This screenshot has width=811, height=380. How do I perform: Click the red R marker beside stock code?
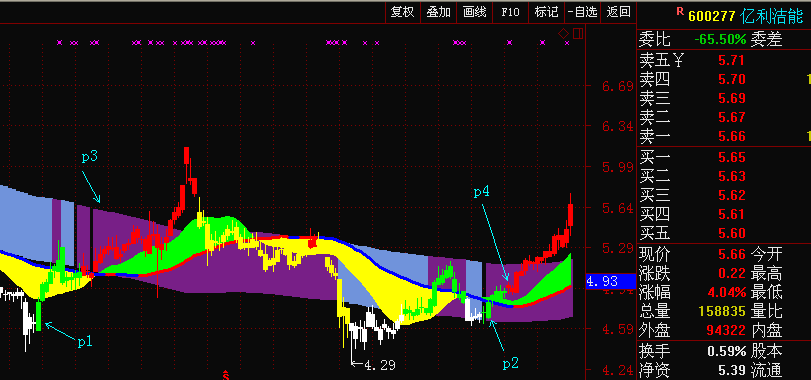(680, 10)
